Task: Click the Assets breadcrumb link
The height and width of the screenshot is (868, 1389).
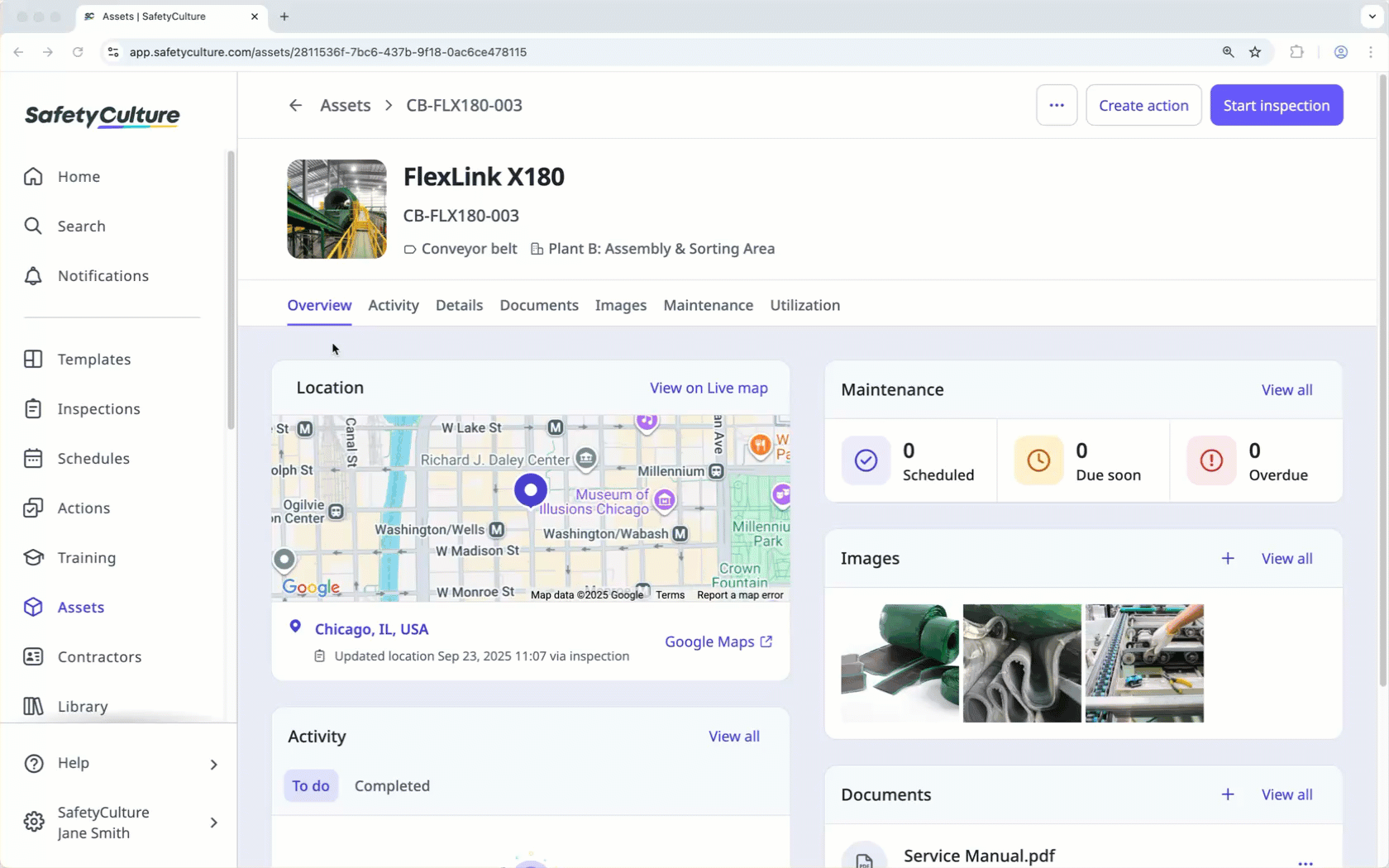Action: pos(346,105)
